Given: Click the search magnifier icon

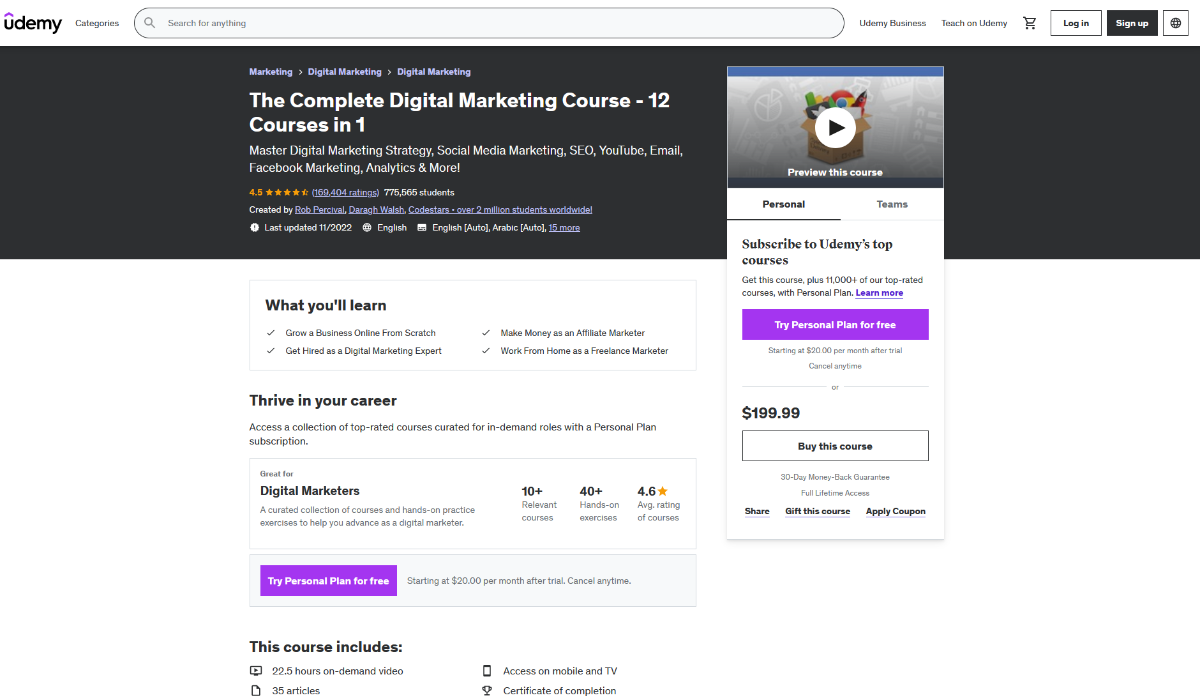Looking at the screenshot, I should coord(150,23).
